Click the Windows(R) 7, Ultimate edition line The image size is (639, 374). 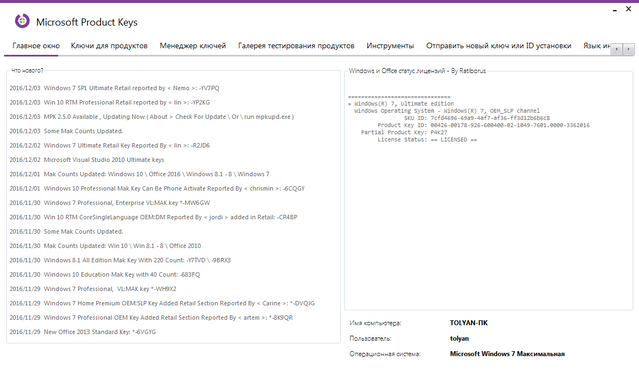401,103
